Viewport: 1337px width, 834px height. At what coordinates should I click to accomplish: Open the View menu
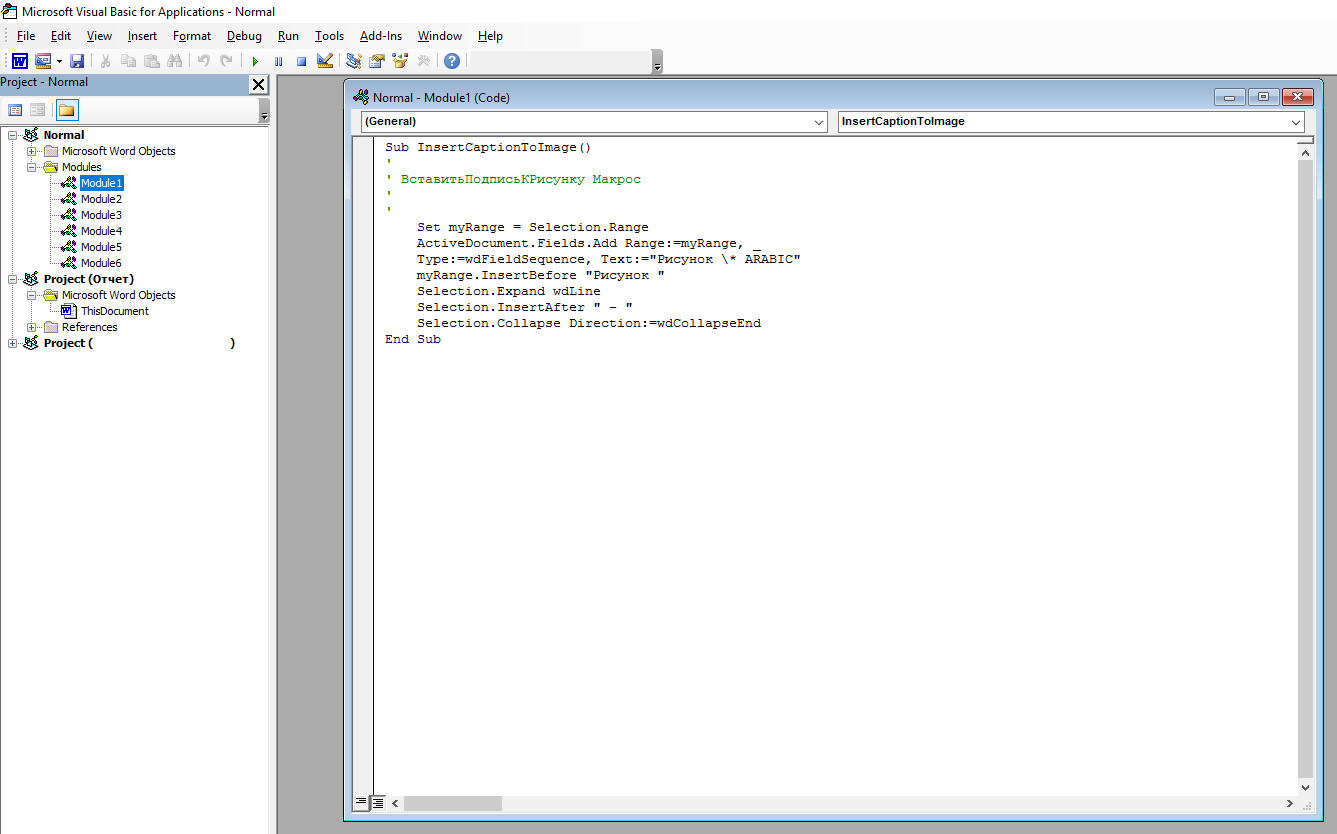click(x=99, y=36)
